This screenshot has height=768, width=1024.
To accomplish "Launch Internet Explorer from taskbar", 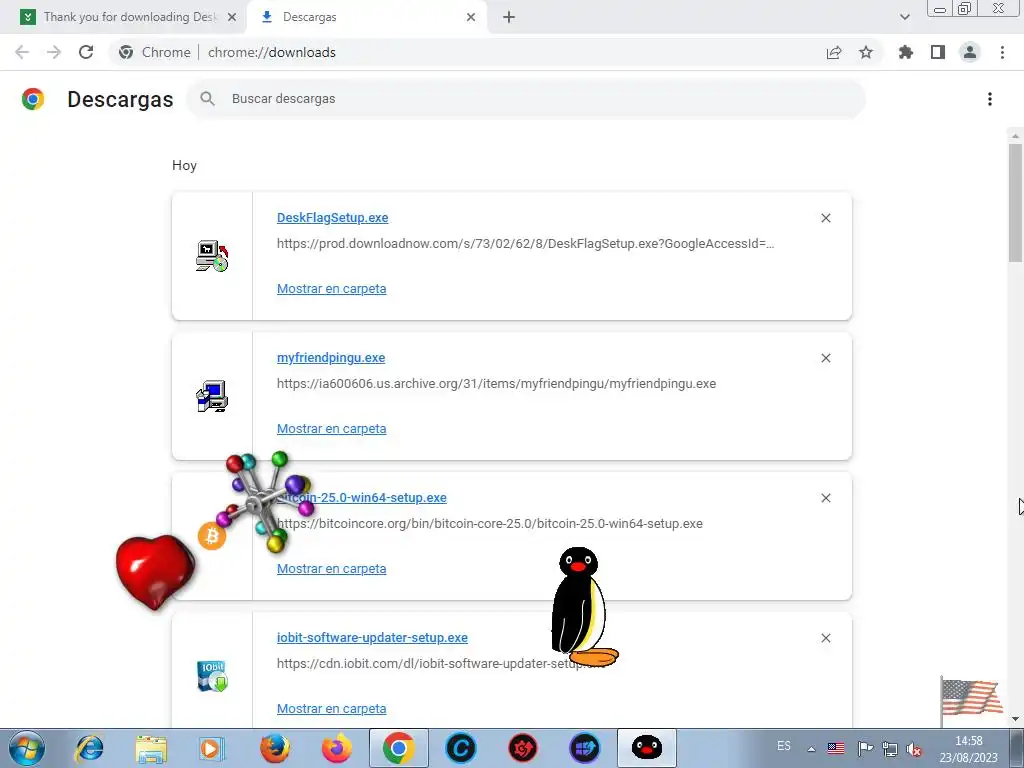I will point(89,748).
